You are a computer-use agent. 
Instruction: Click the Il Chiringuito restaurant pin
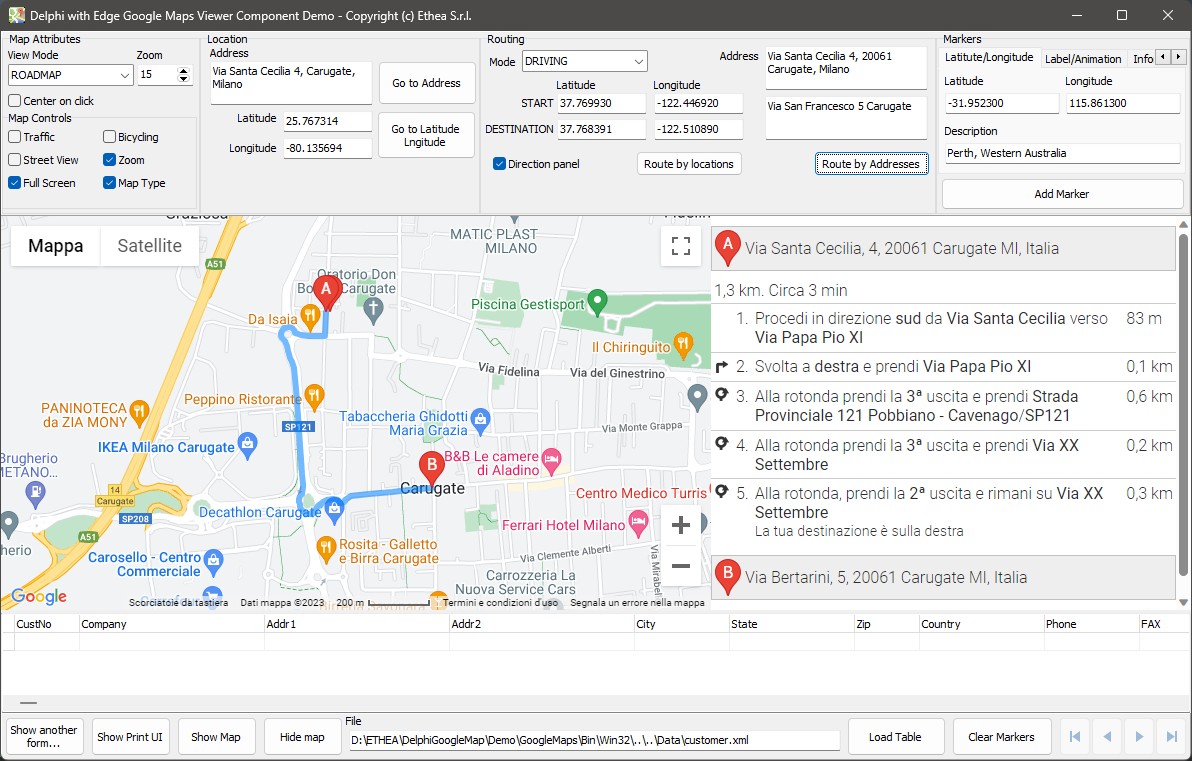coord(683,344)
